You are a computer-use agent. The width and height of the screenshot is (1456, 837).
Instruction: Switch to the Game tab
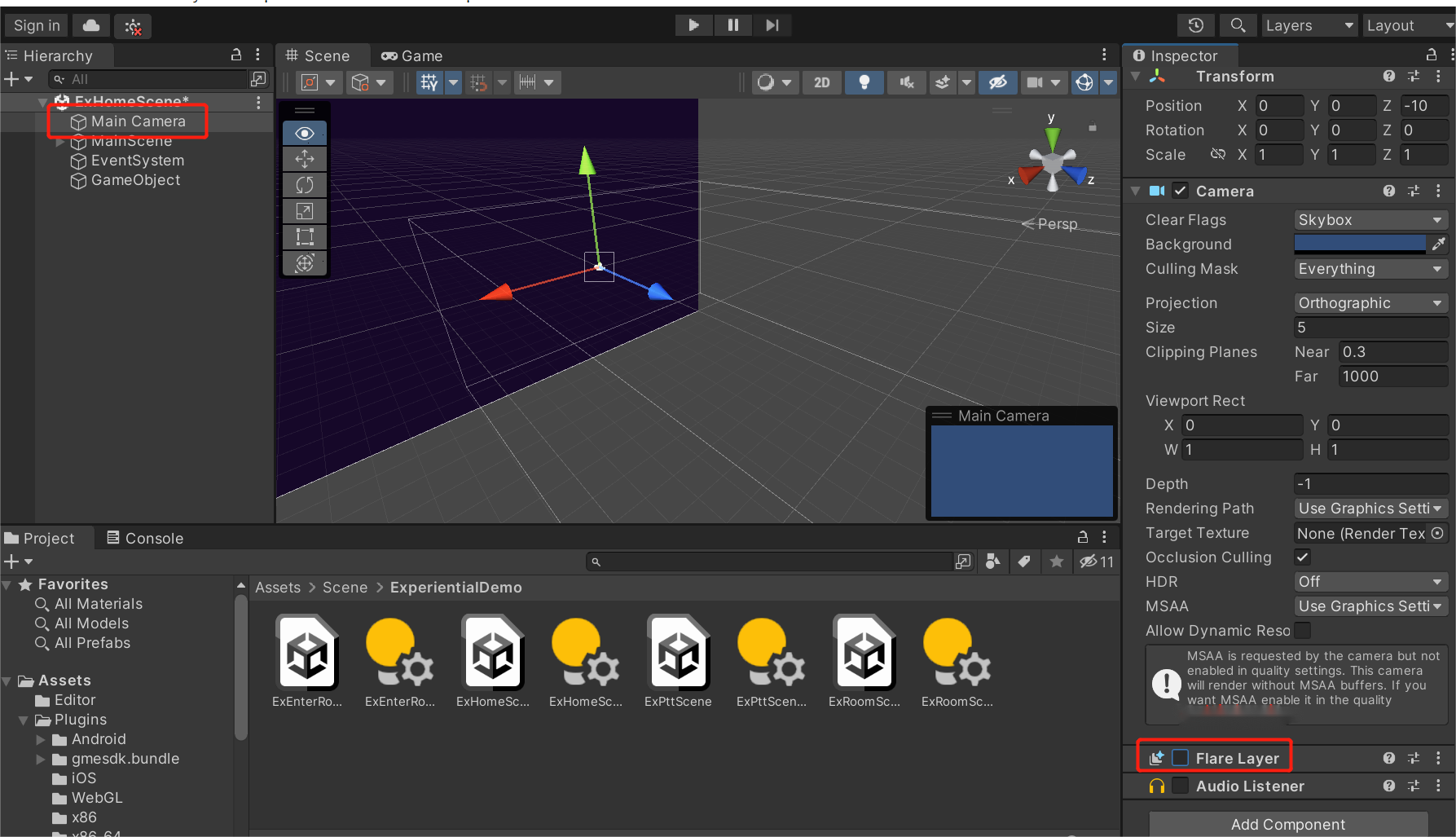[412, 55]
